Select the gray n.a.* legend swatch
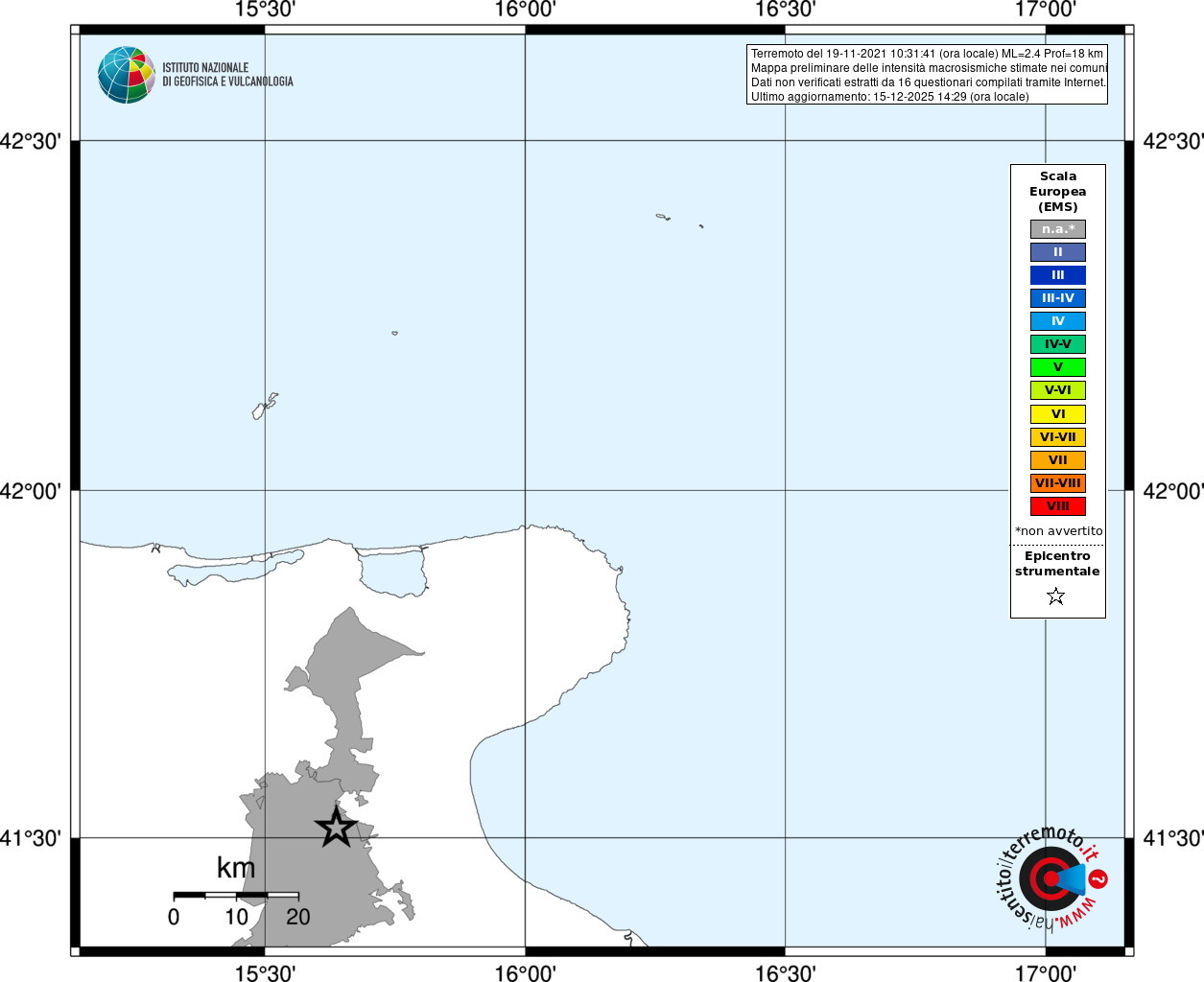Screen dimensions: 1204x982 click(x=1057, y=229)
